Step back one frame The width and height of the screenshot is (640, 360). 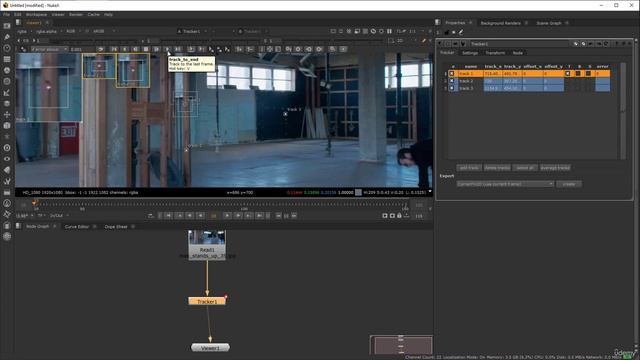point(190,216)
